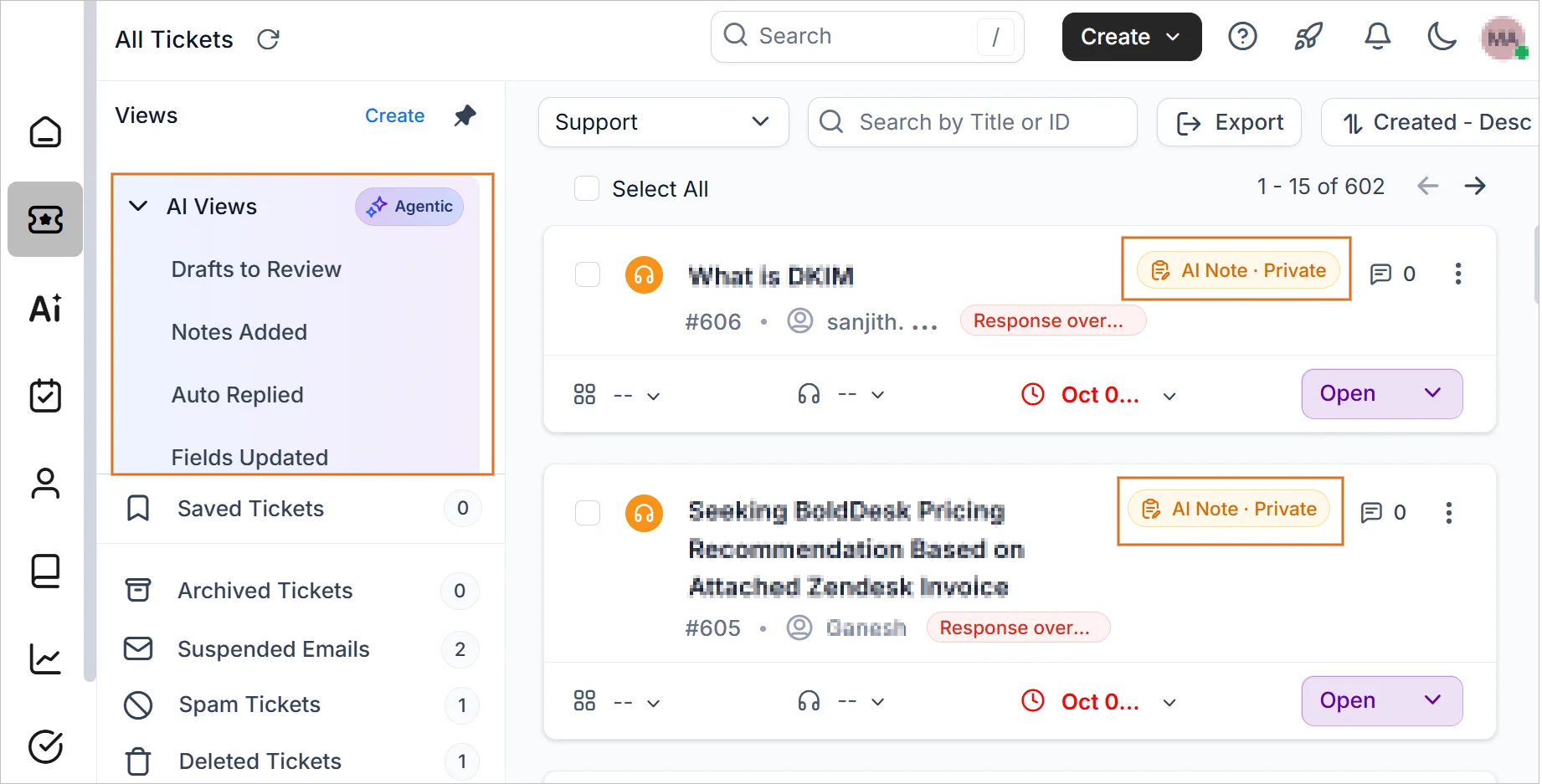Viewport: 1542px width, 784px height.
Task: Open the three-dot menu for ticket #606
Action: point(1458,274)
